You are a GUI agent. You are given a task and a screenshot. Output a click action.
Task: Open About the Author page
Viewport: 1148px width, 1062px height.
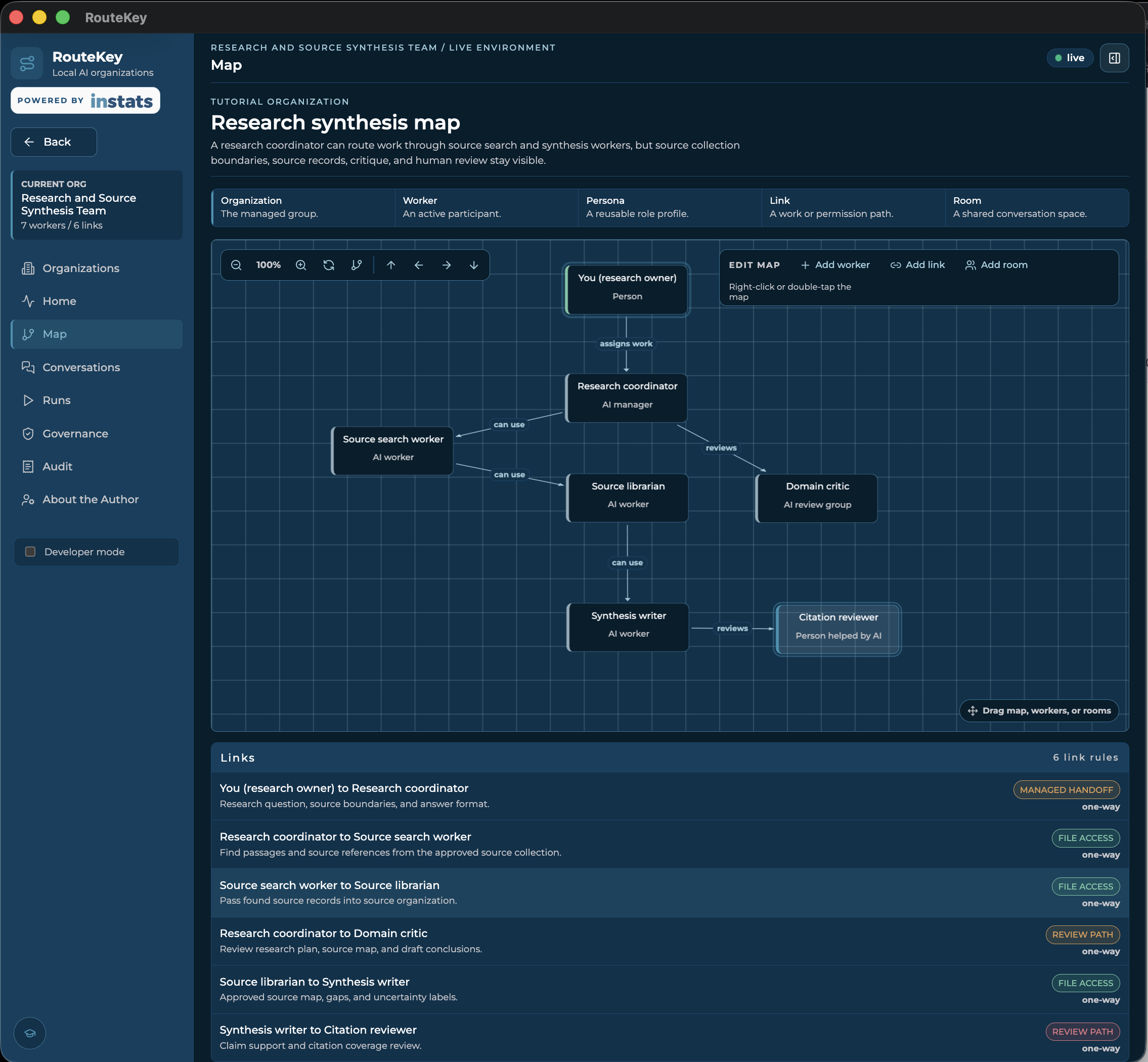coord(97,500)
